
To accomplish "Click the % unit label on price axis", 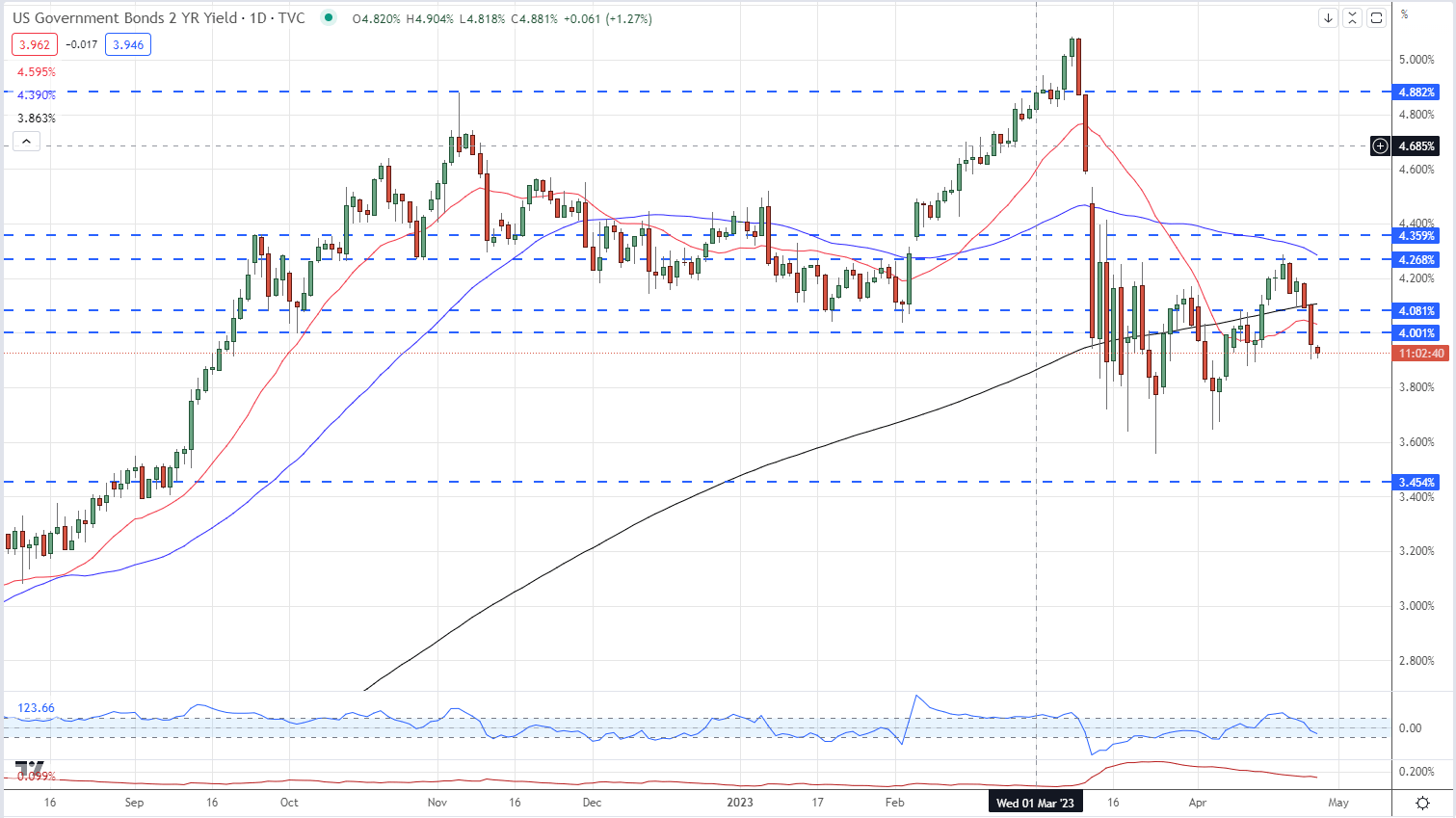I will click(1405, 14).
